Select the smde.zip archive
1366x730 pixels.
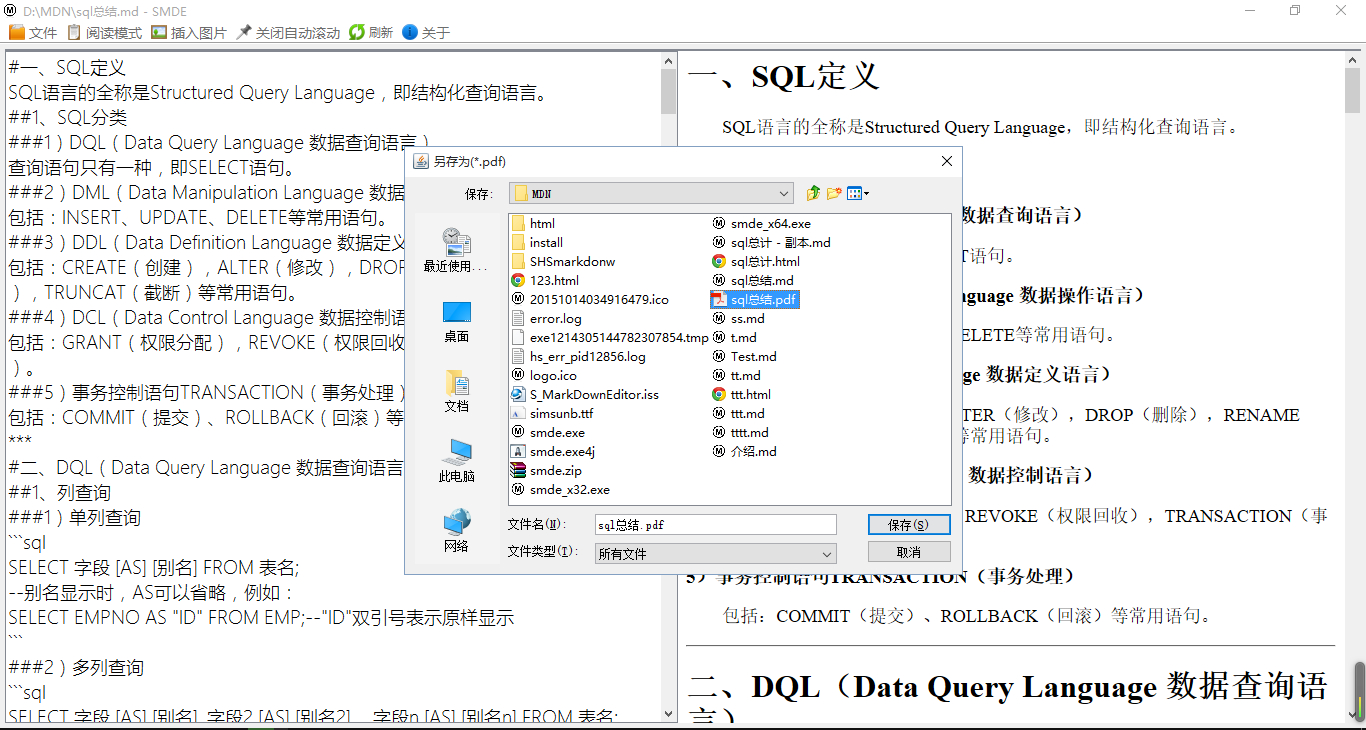click(546, 470)
